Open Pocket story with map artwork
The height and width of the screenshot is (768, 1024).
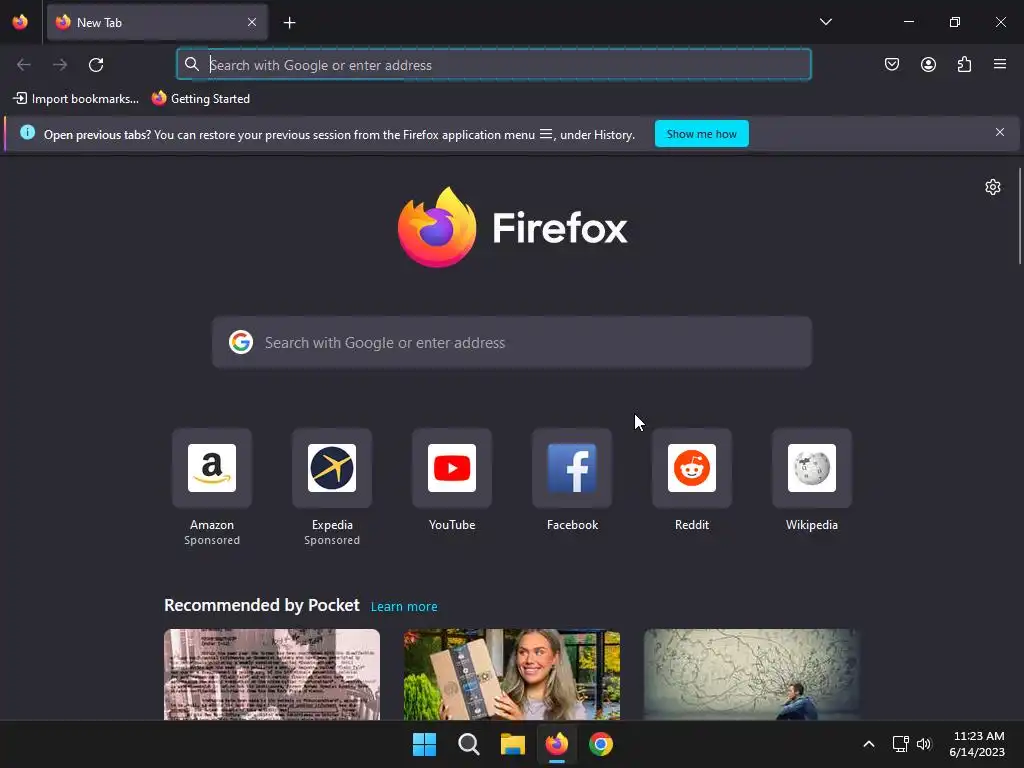coord(751,675)
